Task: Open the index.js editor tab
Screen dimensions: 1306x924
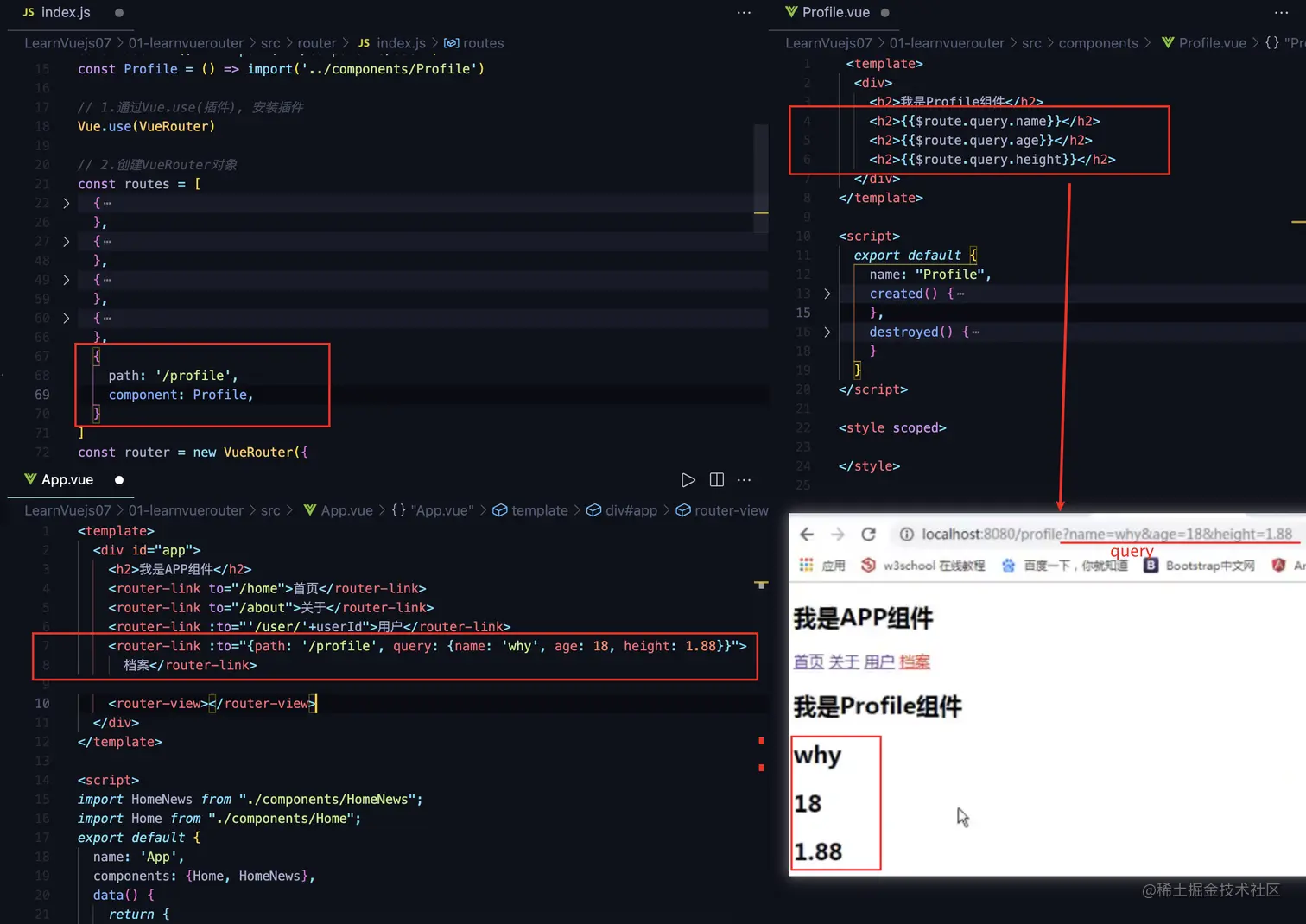Action: tap(56, 12)
